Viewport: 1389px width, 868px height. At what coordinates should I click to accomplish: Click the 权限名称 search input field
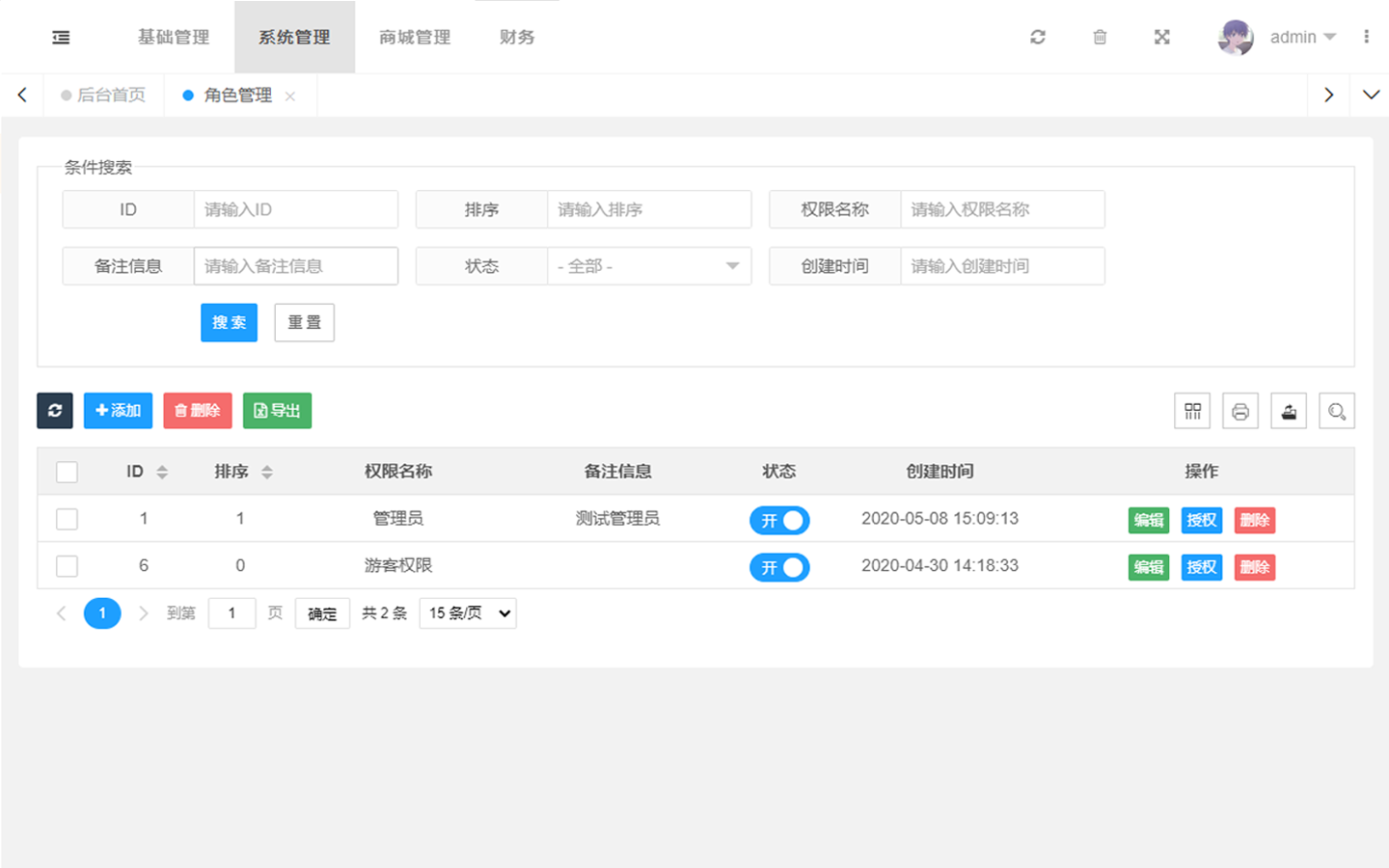1001,210
